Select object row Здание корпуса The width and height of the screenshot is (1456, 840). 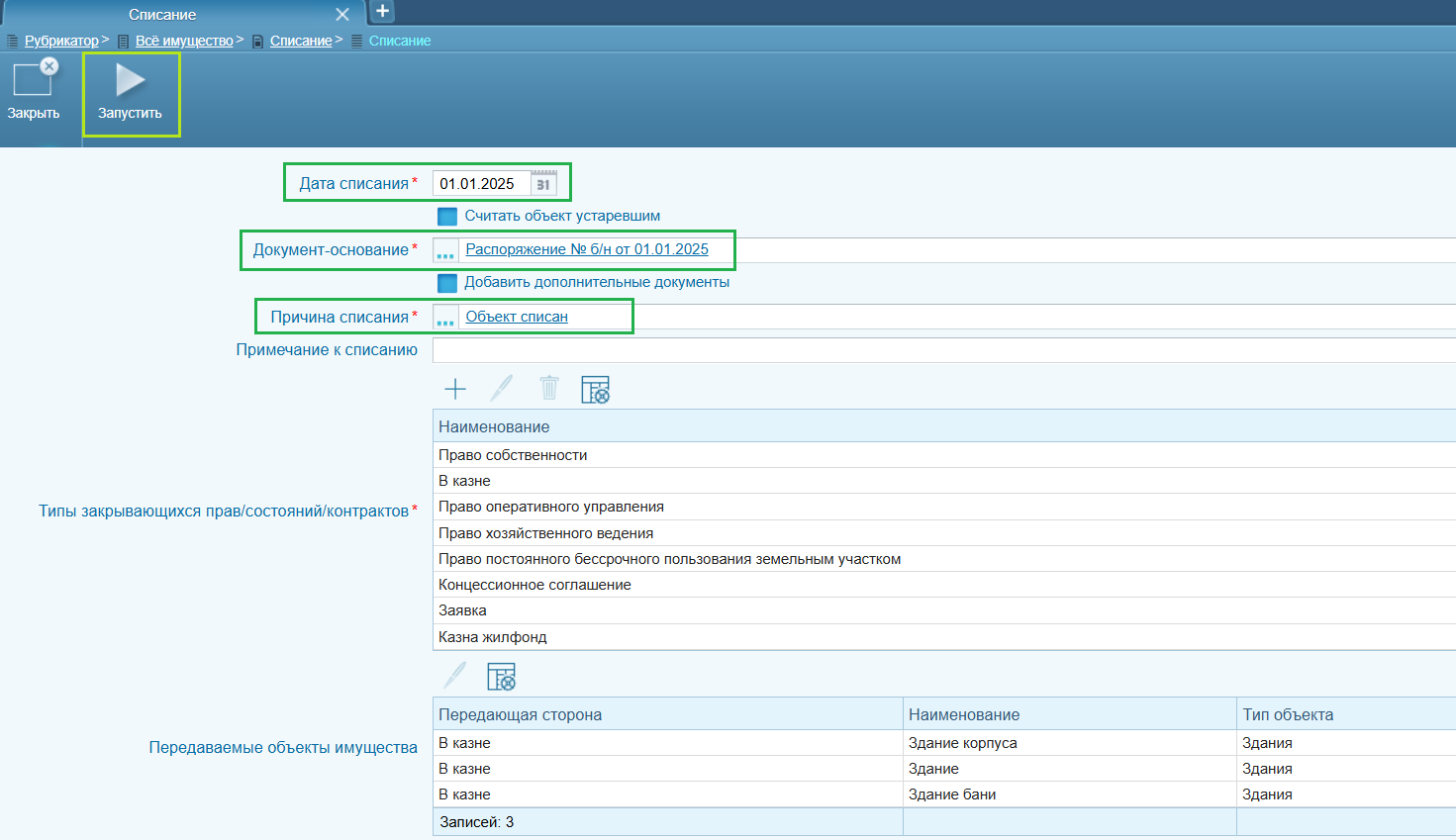click(x=944, y=743)
